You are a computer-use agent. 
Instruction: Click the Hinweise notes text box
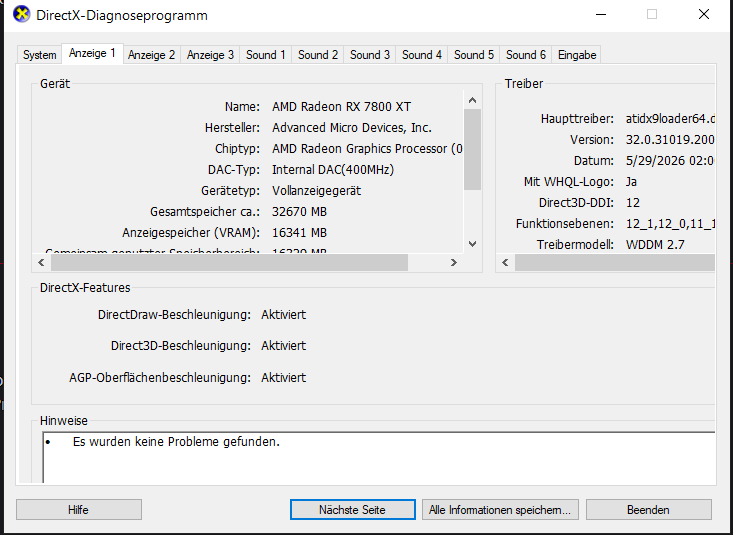tap(379, 457)
